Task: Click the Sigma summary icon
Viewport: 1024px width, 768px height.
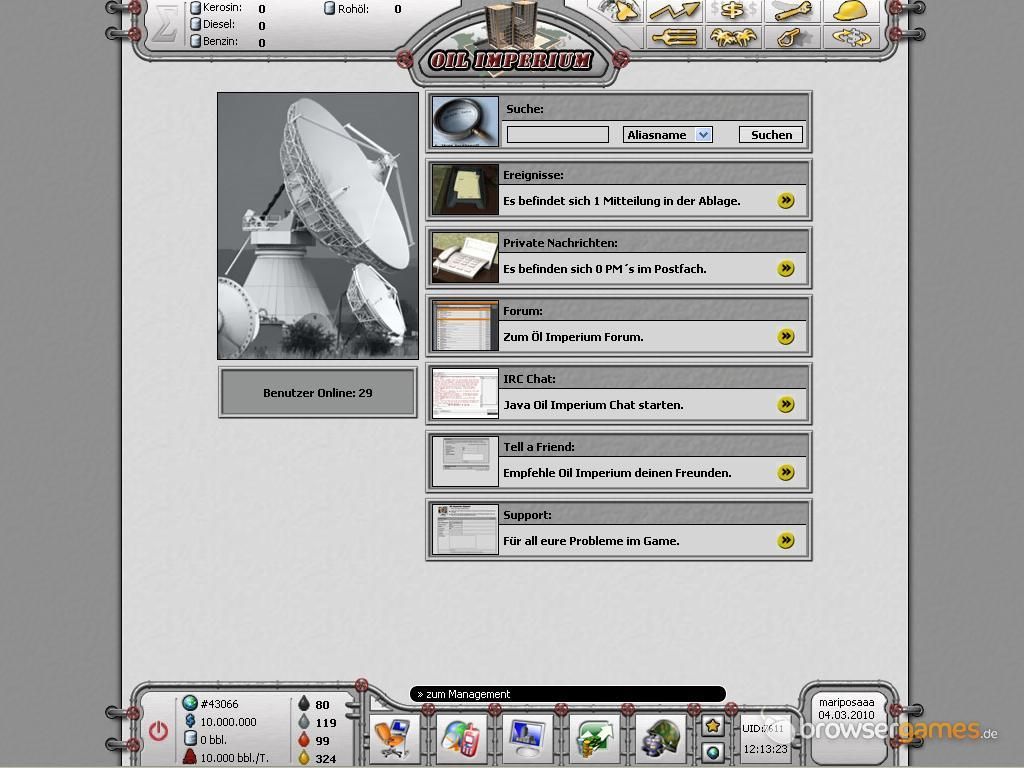Action: click(165, 25)
